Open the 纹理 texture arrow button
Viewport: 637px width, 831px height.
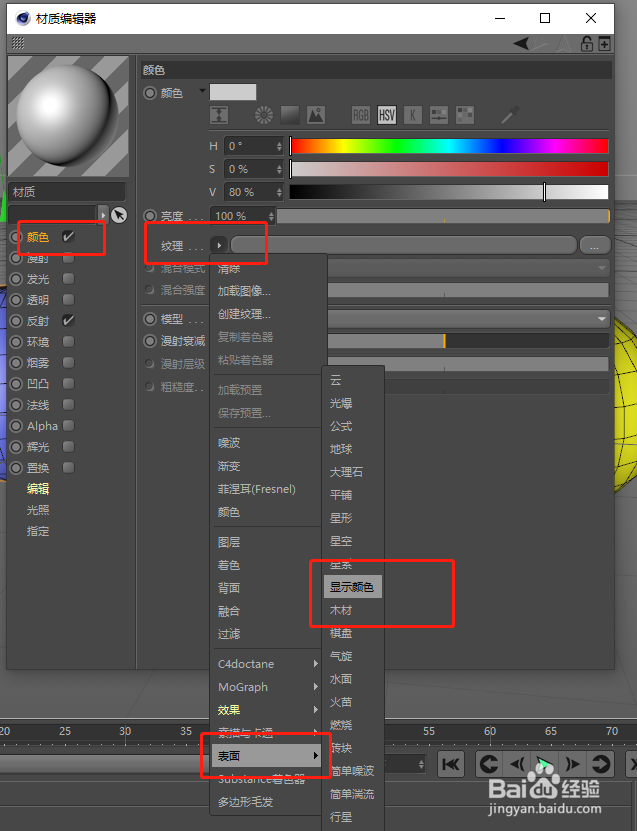(x=219, y=245)
